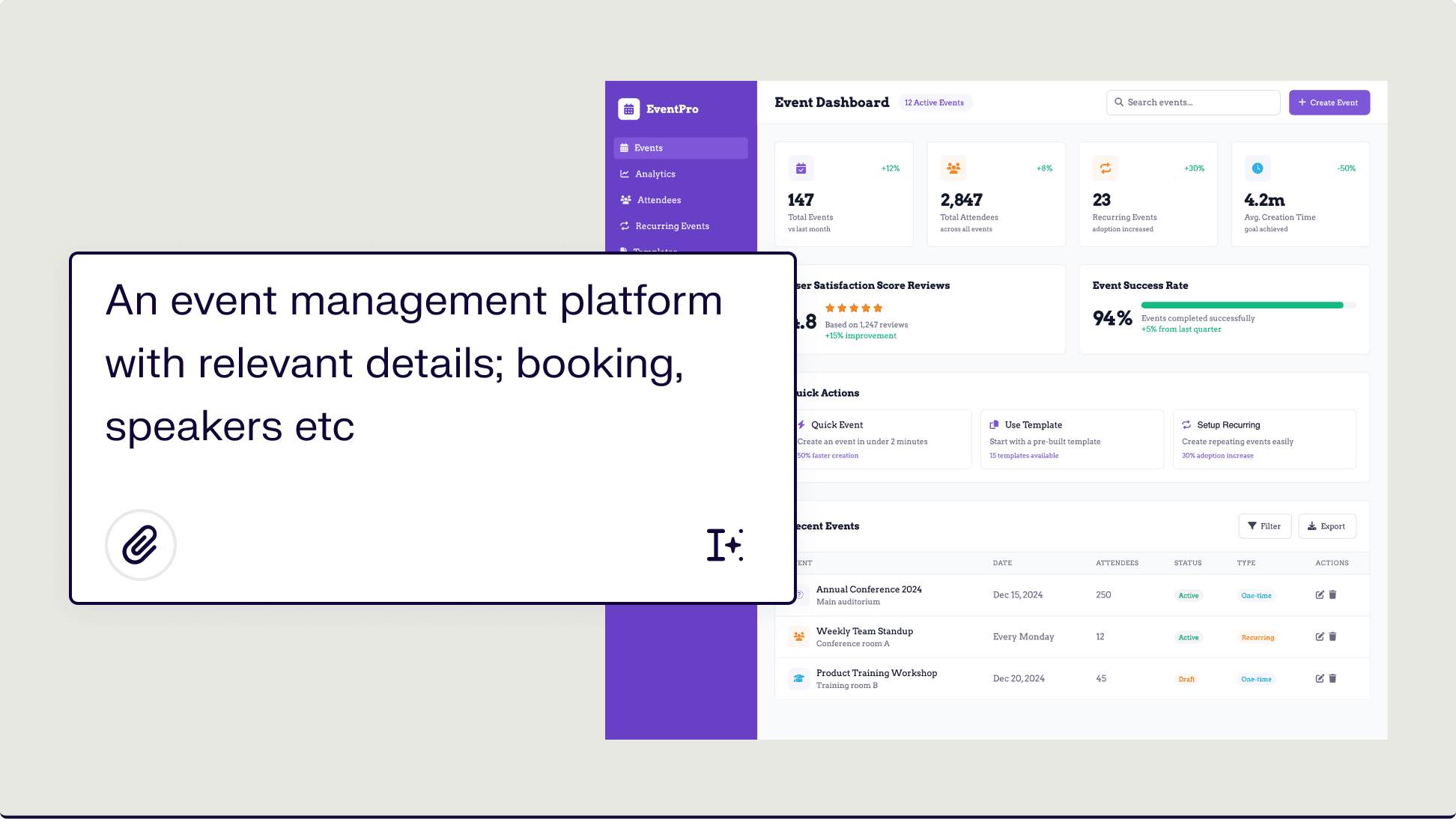Export the Recent Events list
Image resolution: width=1456 pixels, height=819 pixels.
[x=1327, y=526]
